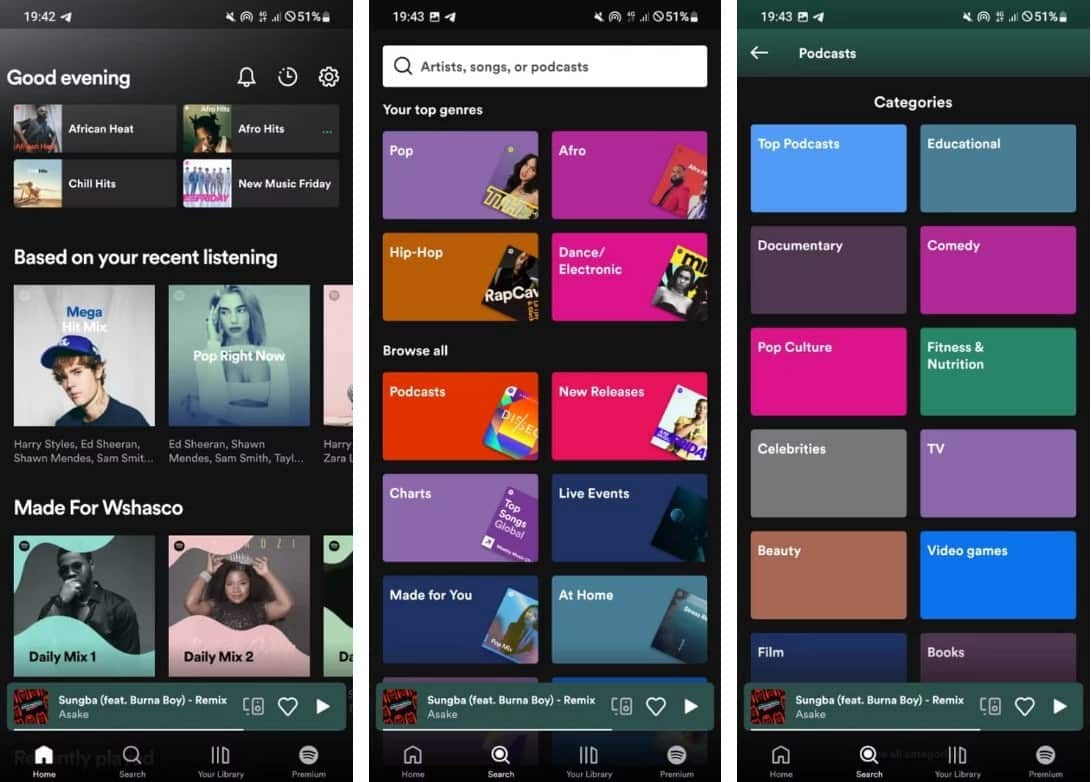The width and height of the screenshot is (1091, 782).
Task: Select Search tab on the Home screen
Action: click(x=132, y=760)
